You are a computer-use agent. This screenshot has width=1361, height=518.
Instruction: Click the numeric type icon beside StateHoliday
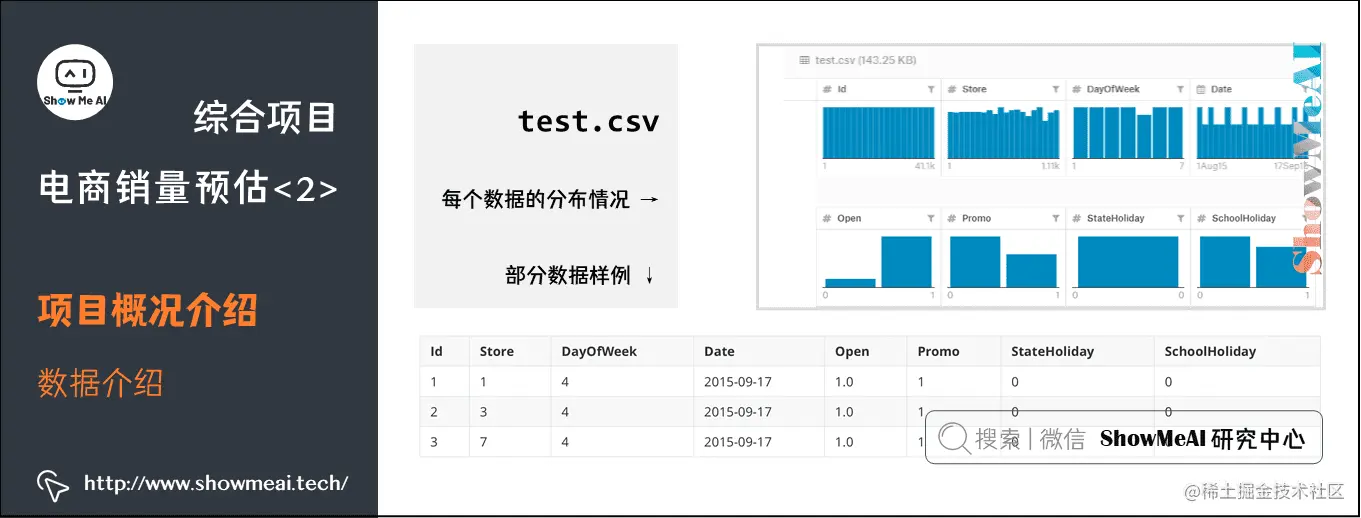point(1077,219)
